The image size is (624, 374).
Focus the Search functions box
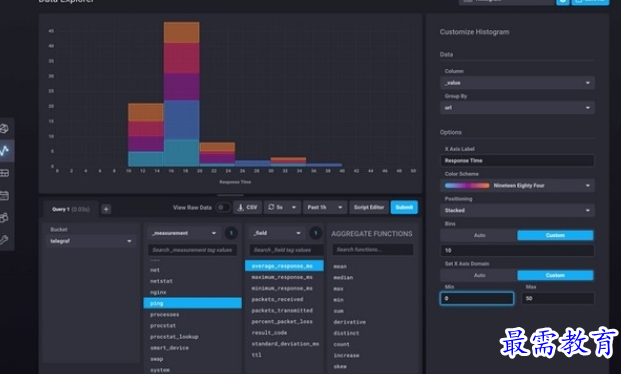point(372,249)
